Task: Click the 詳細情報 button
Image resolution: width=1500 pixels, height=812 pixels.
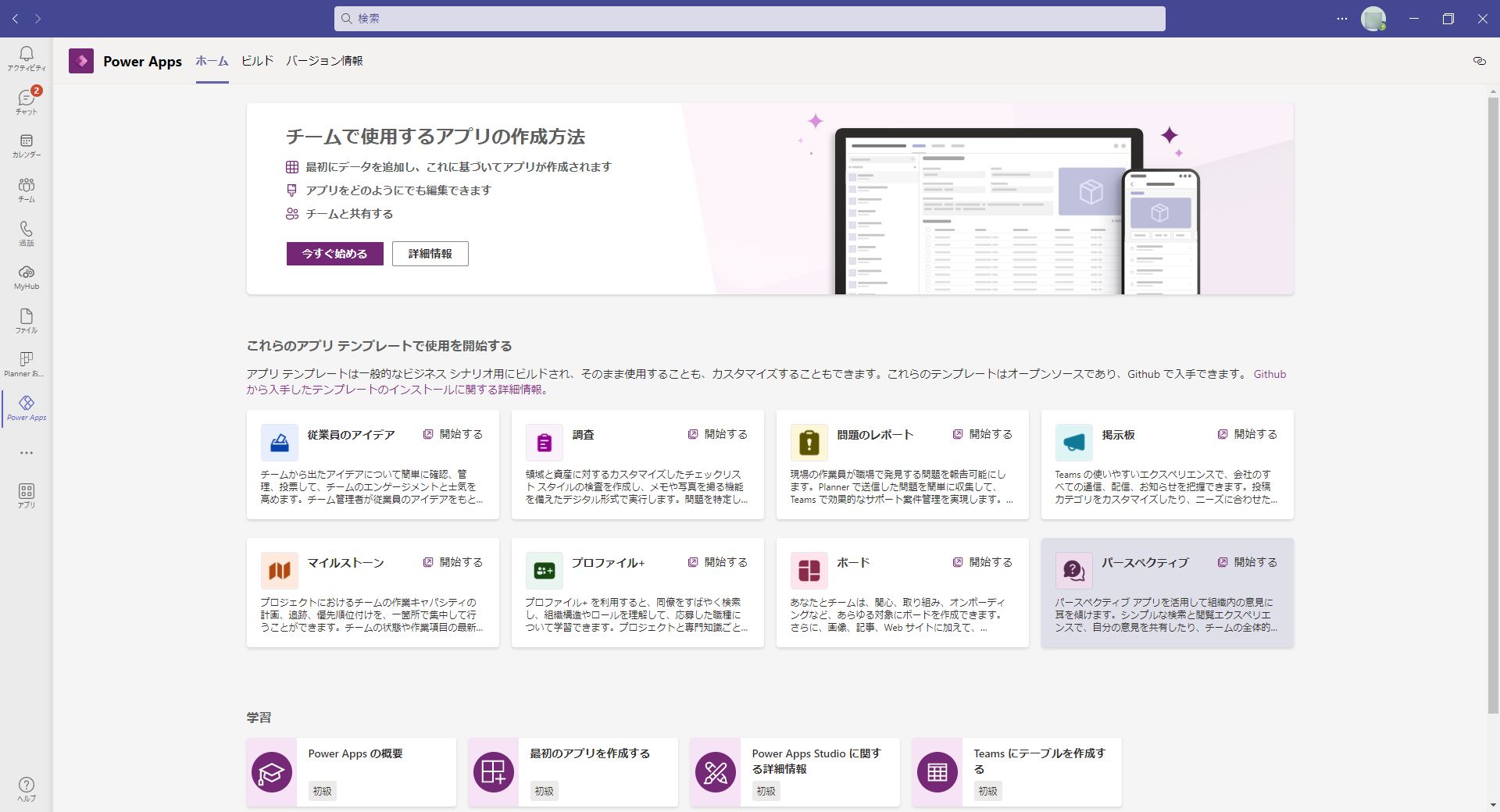Action: tap(430, 254)
